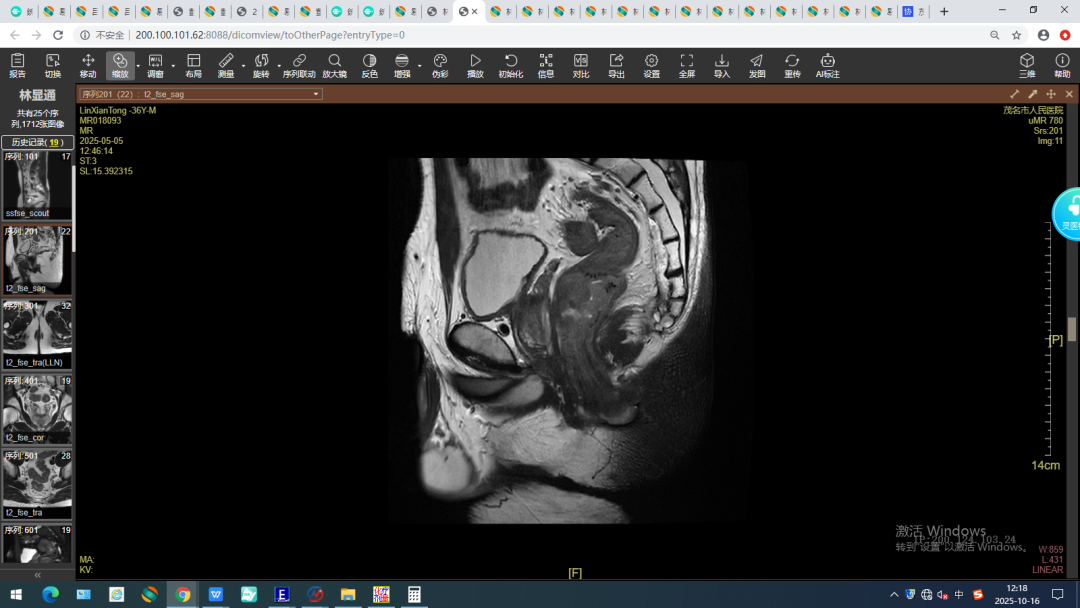The image size is (1080, 608).
Task: Expand the series 201 t2_fse_sag dropdown
Action: [x=316, y=94]
